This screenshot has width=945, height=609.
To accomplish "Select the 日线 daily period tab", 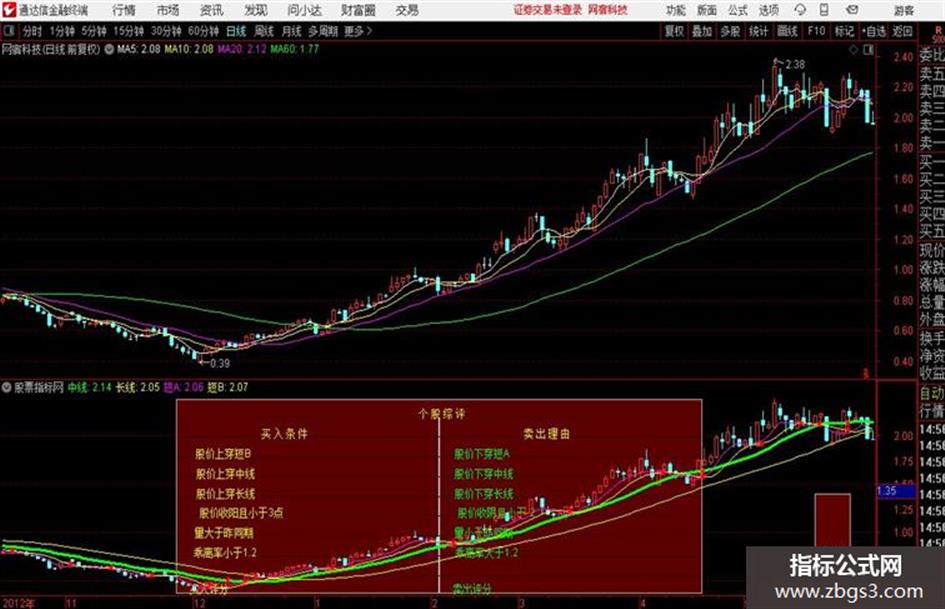I will coord(236,31).
